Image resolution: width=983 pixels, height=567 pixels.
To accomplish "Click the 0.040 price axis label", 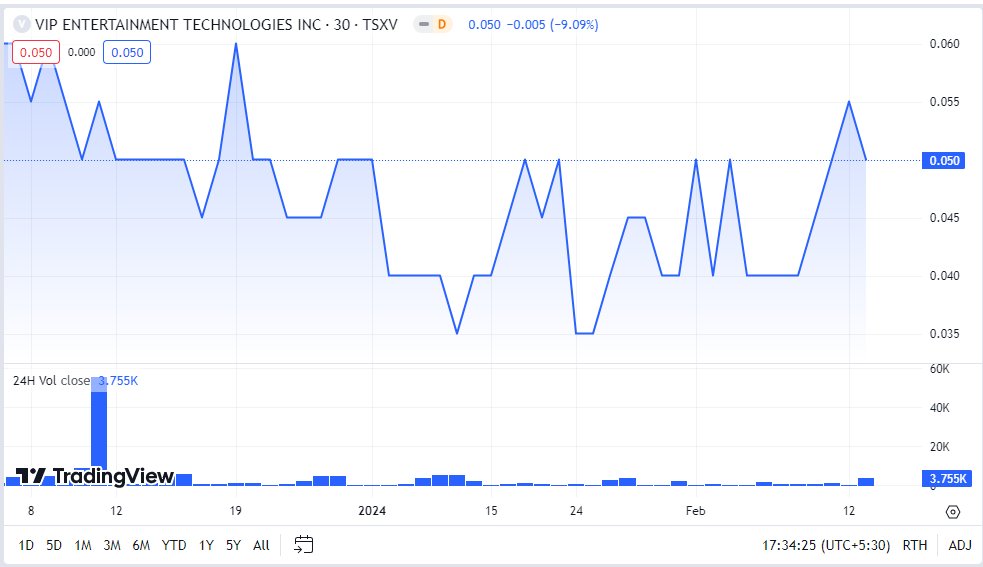I will (944, 275).
